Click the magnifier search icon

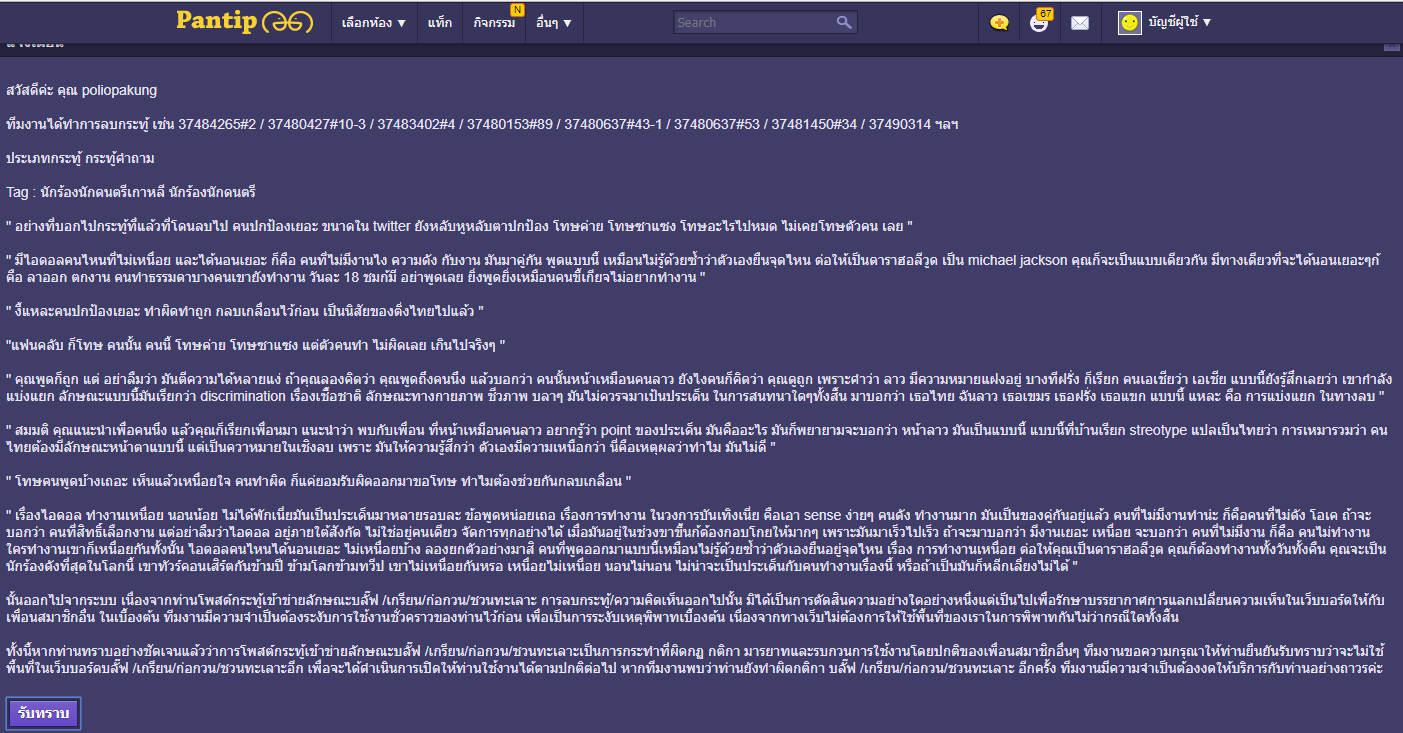(x=845, y=22)
